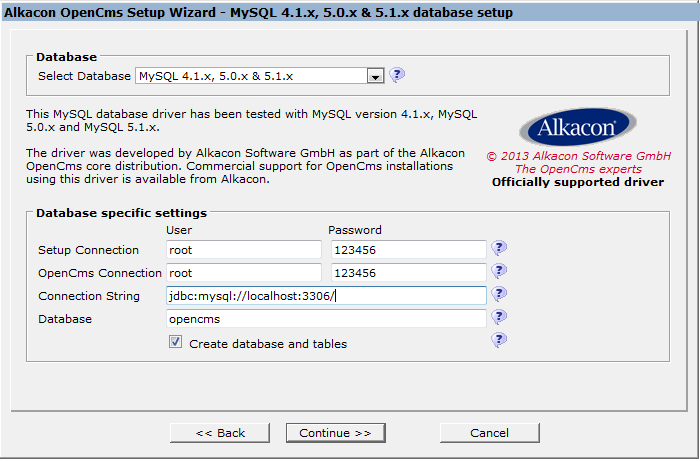Click the 'Select Database' label

pos(84,76)
